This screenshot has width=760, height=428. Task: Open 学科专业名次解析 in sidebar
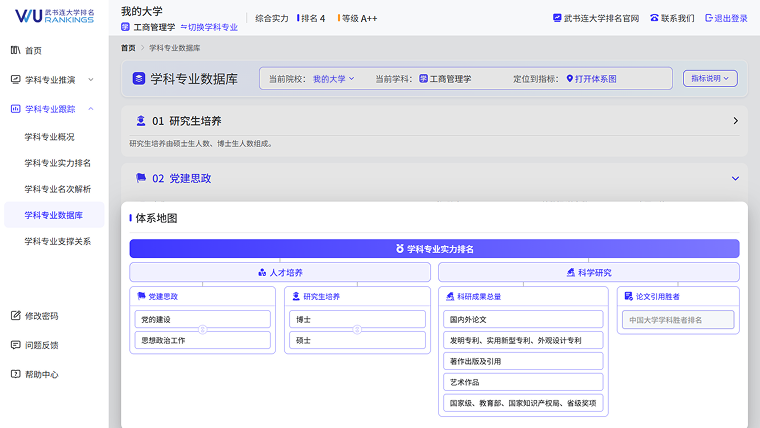point(58,189)
